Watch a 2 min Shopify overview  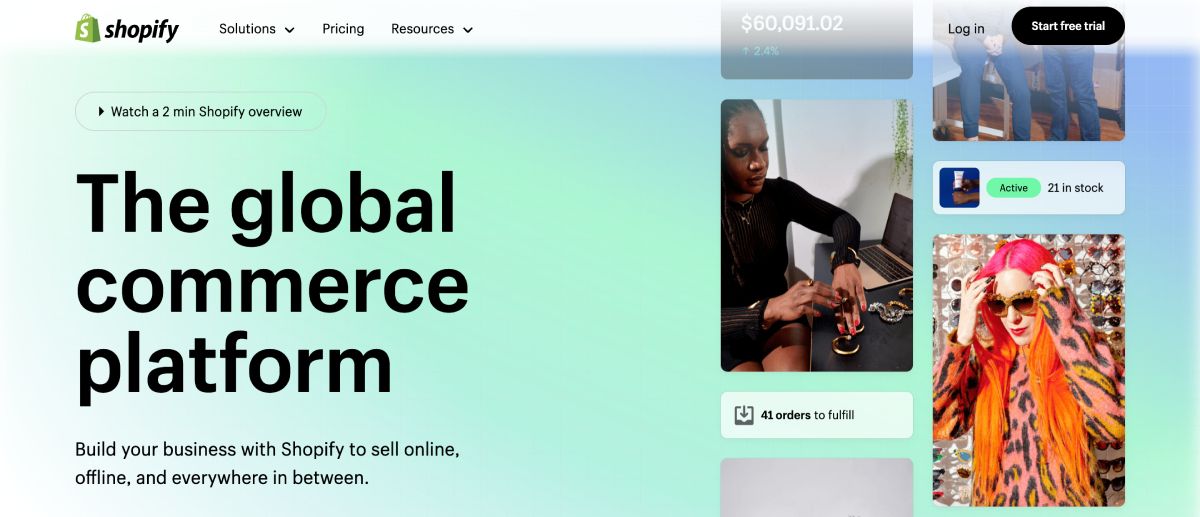click(x=200, y=112)
